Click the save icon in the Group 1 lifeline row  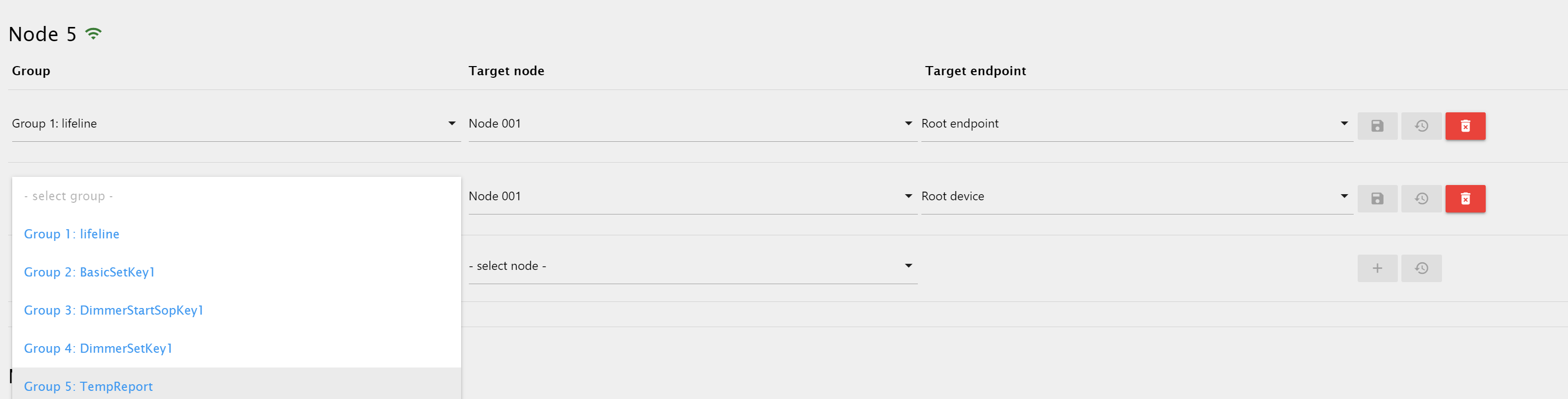[1377, 126]
